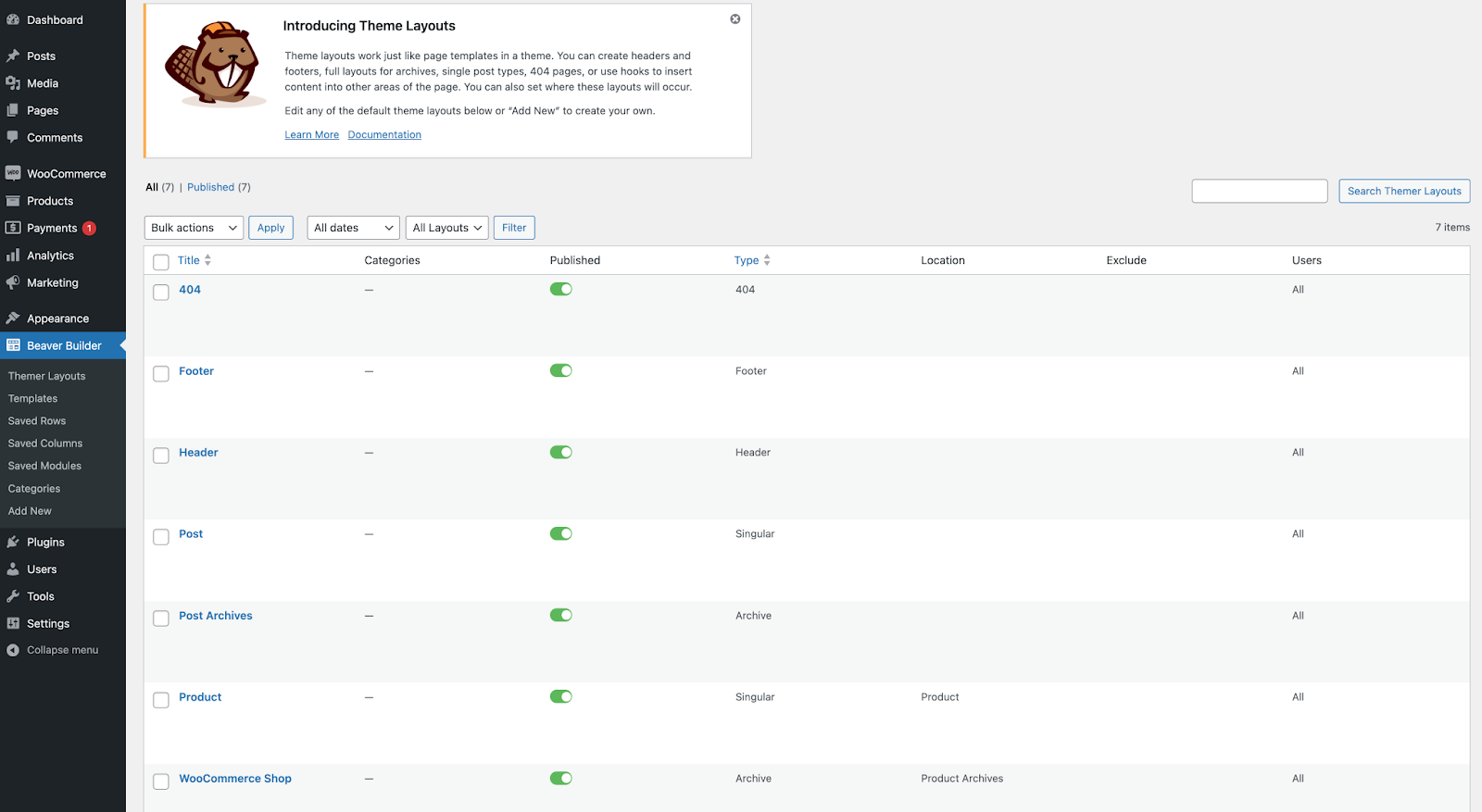The width and height of the screenshot is (1482, 812).
Task: Toggle published switch for Header layout
Action: (561, 452)
